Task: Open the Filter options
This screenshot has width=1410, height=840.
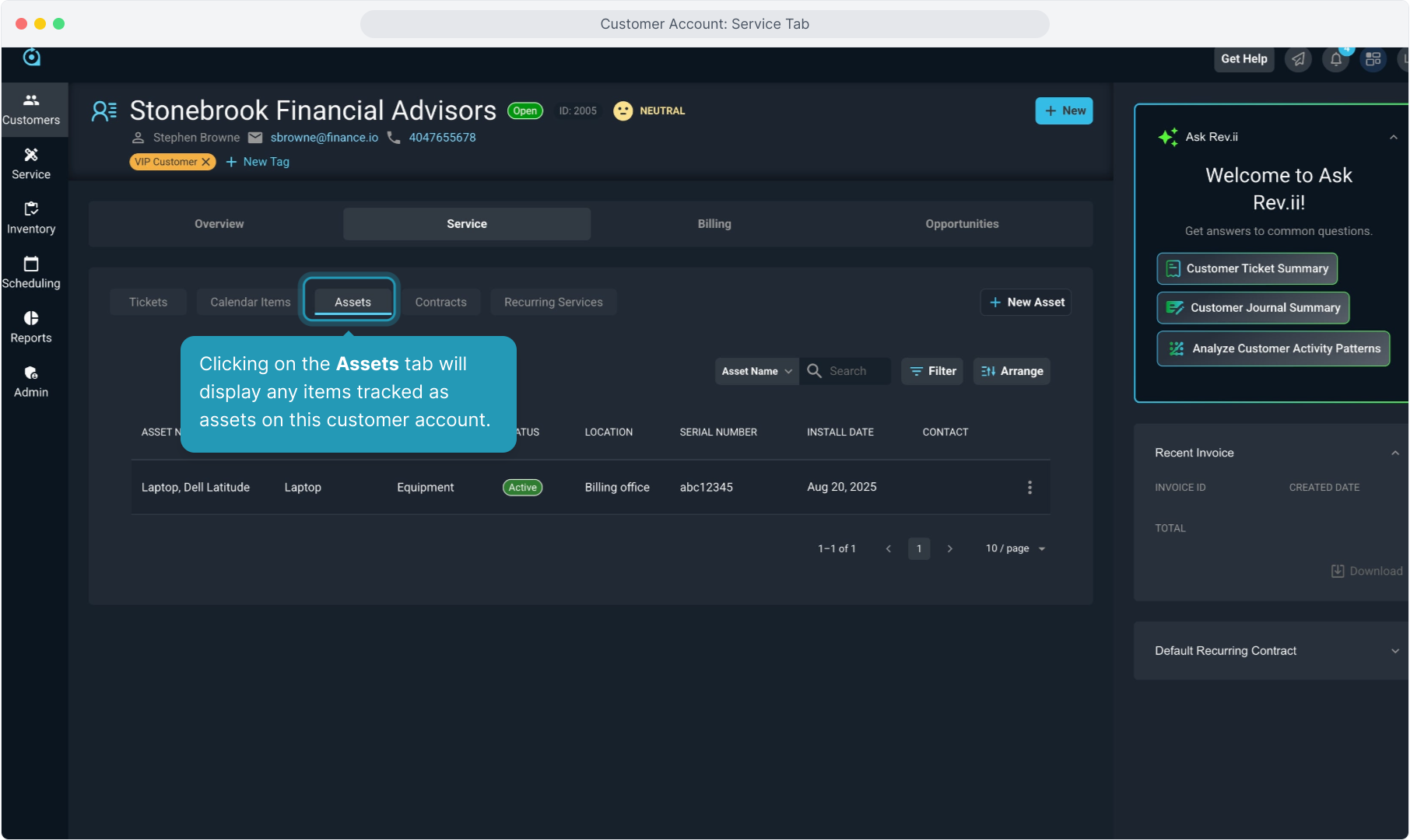Action: click(932, 371)
